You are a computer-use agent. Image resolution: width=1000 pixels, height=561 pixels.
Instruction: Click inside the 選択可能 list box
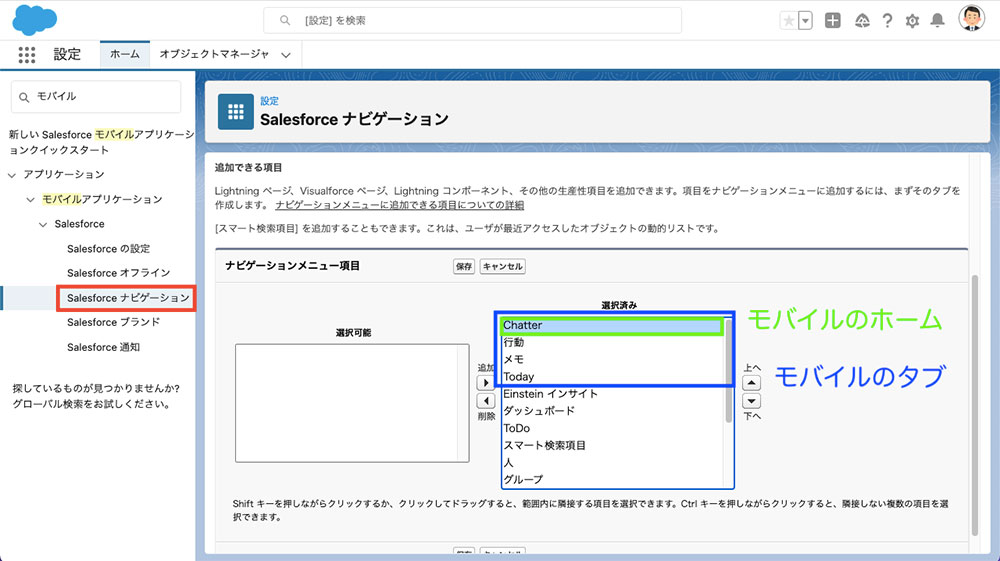coord(352,403)
